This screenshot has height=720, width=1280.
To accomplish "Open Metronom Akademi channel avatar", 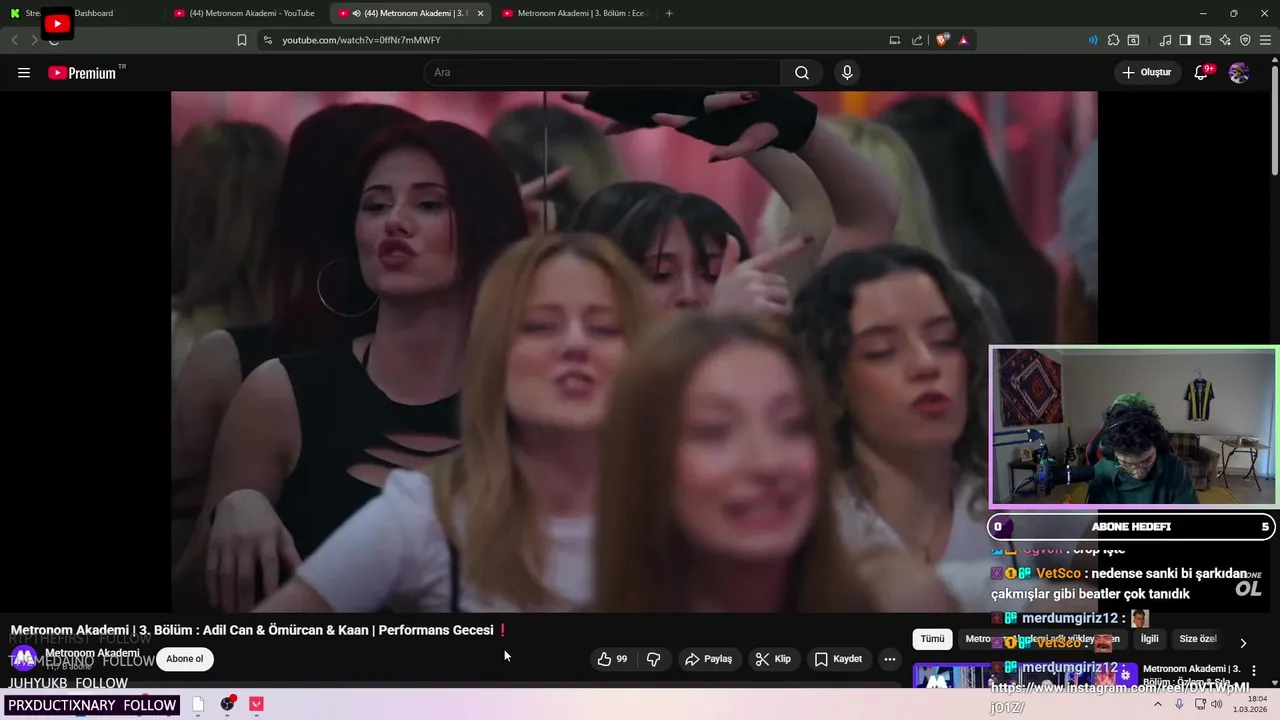I will point(24,659).
